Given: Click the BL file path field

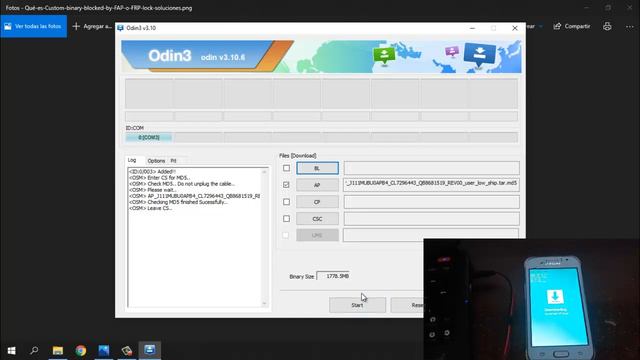Looking at the screenshot, I should 431,168.
